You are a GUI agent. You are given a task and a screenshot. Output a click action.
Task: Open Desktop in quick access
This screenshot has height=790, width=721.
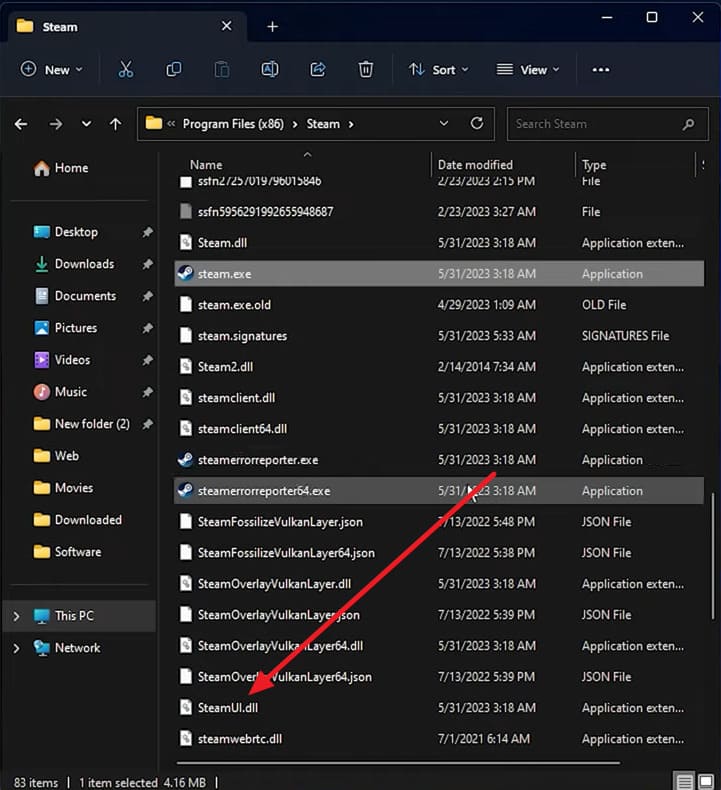pyautogui.click(x=65, y=232)
